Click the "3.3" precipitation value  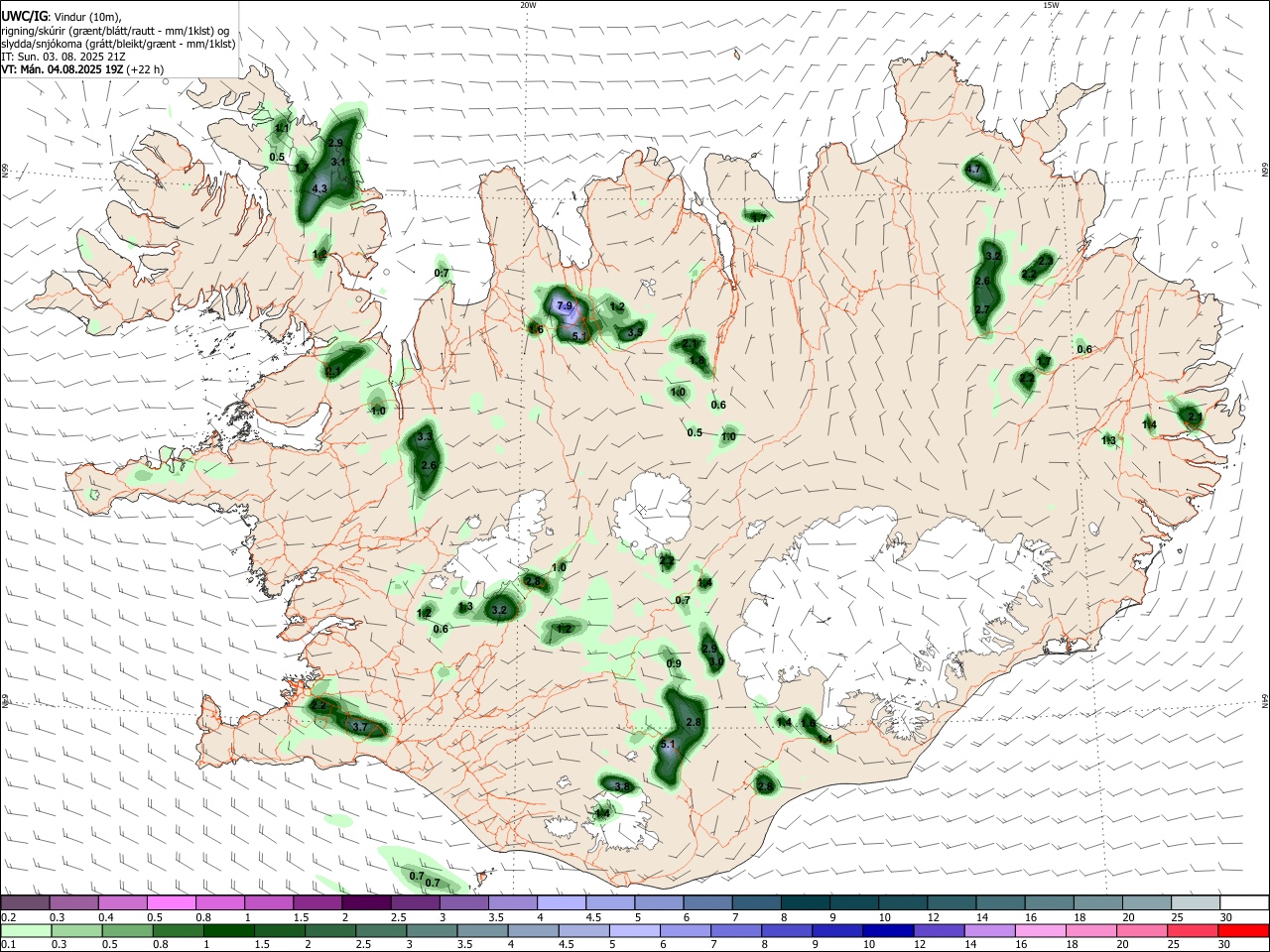425,436
